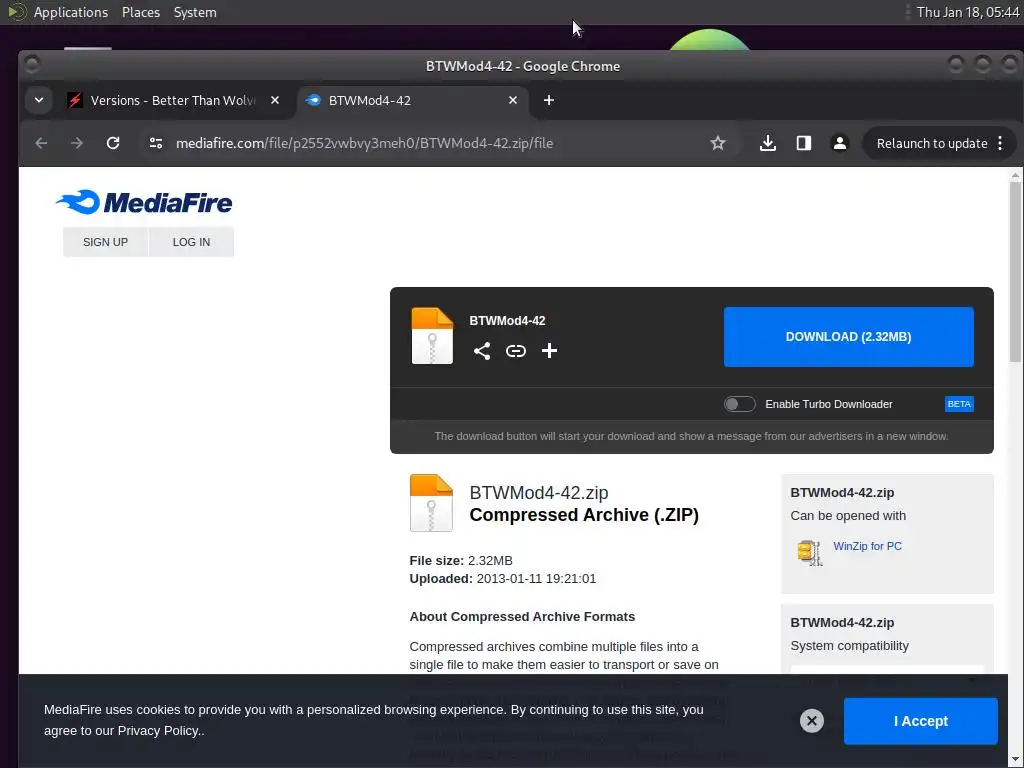Click the plus icon to add file
The image size is (1024, 768).
click(x=549, y=351)
